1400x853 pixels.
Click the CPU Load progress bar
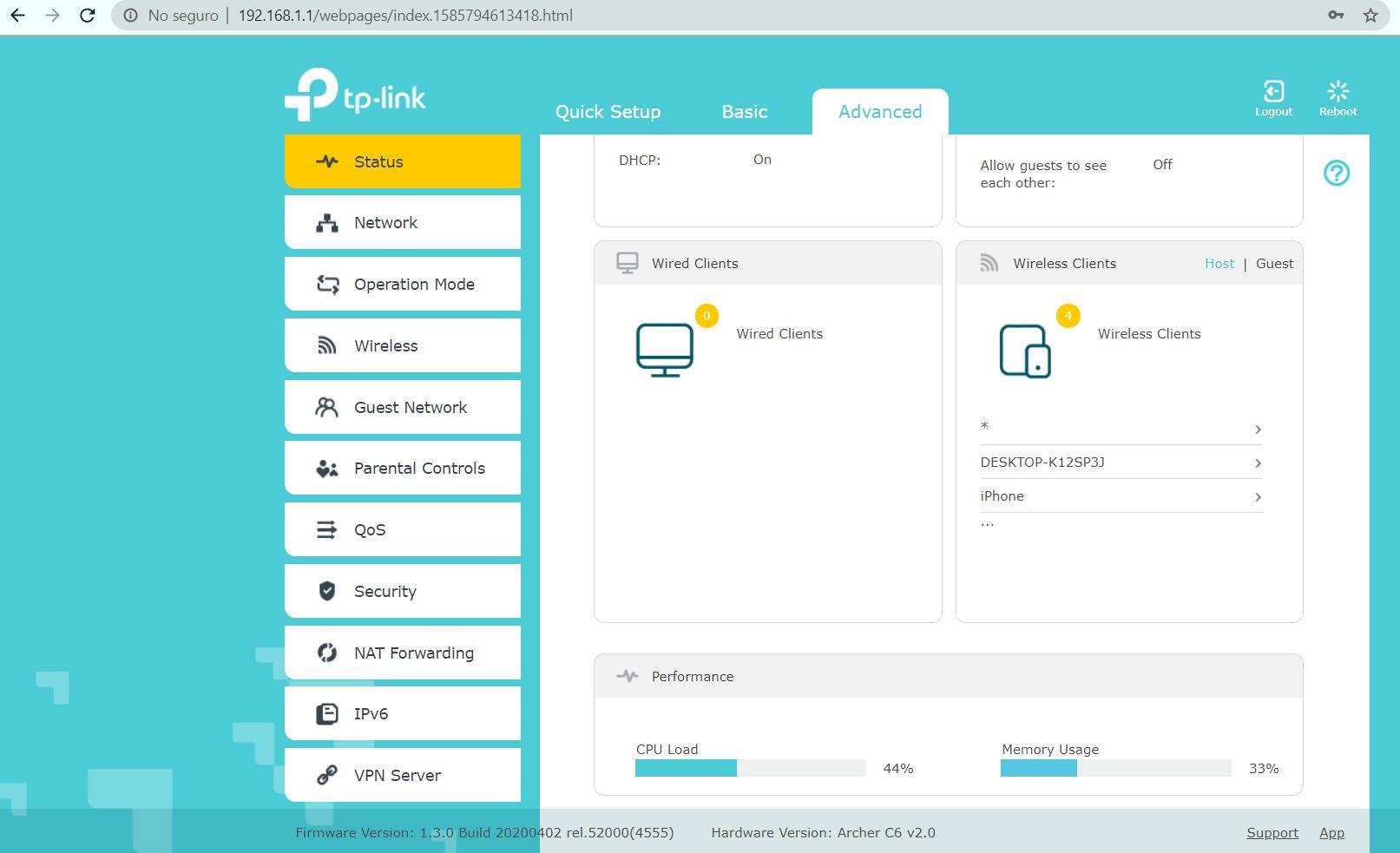point(750,768)
